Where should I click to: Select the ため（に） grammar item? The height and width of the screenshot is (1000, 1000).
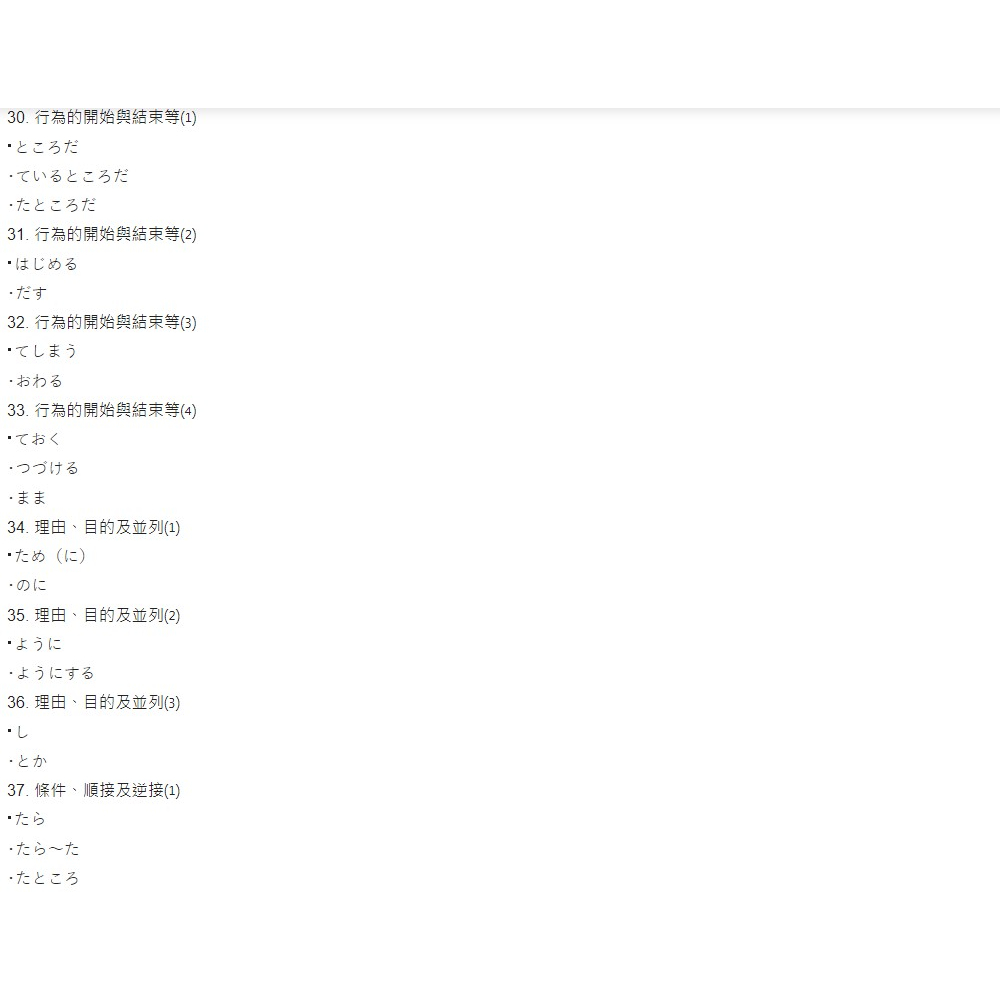click(50, 556)
